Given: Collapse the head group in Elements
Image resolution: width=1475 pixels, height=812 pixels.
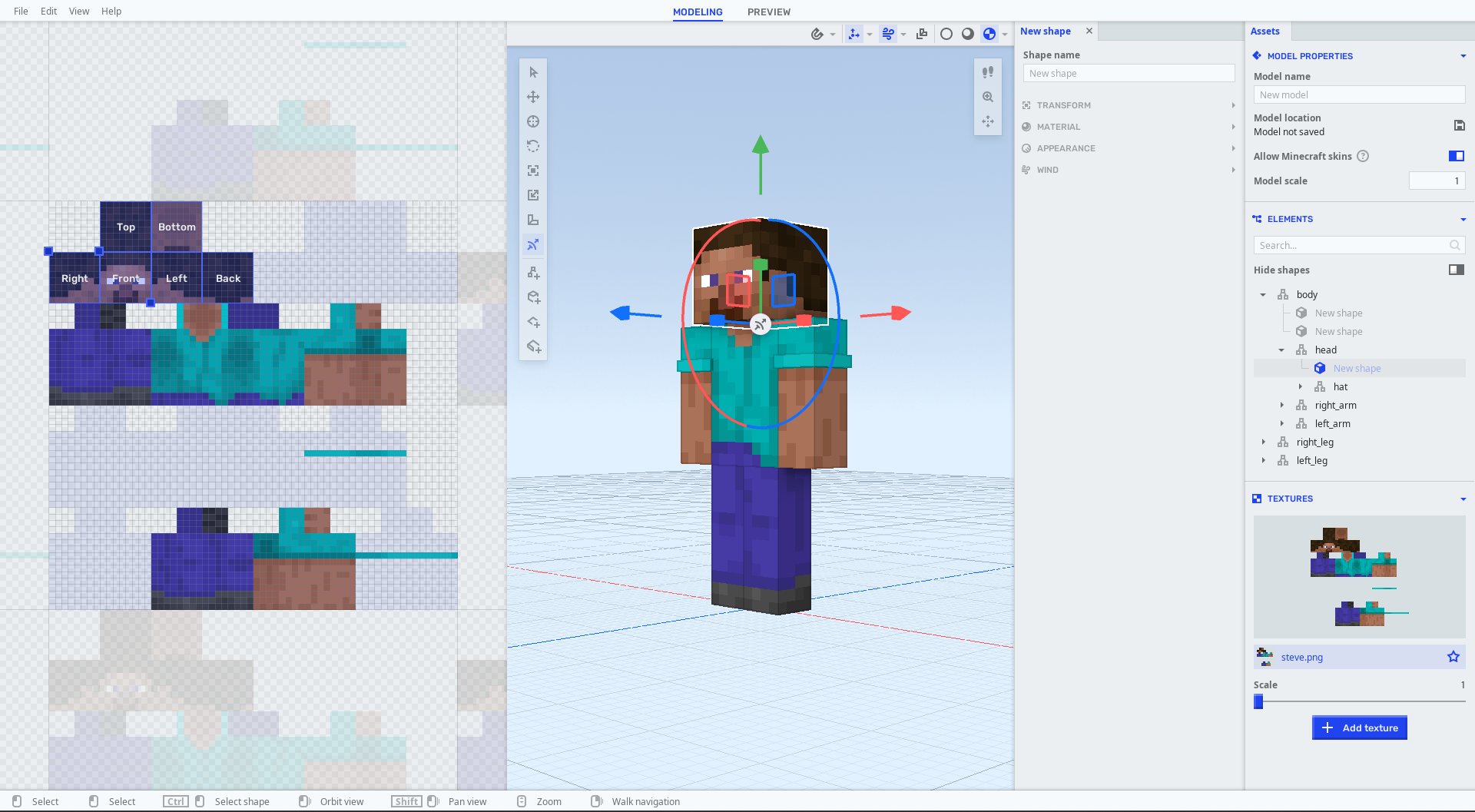Looking at the screenshot, I should 1281,350.
